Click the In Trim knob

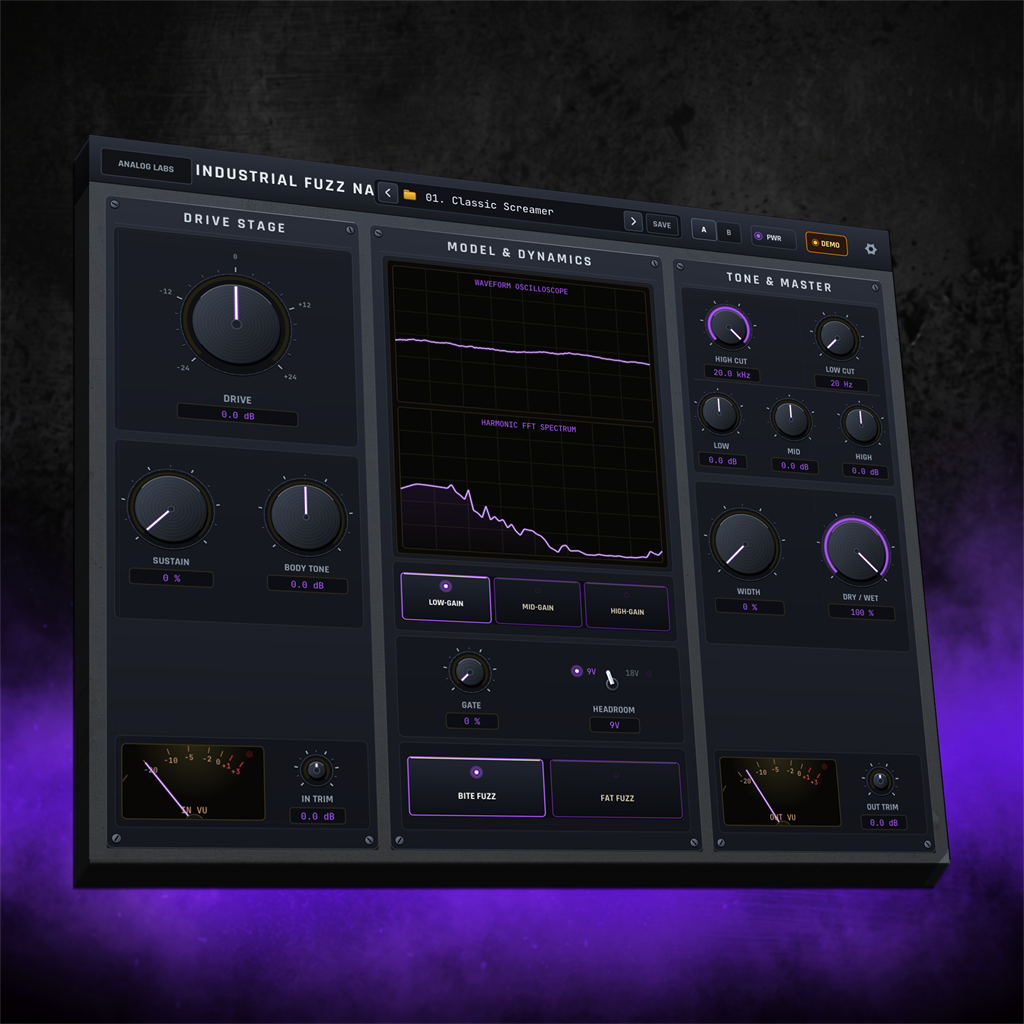(x=317, y=769)
